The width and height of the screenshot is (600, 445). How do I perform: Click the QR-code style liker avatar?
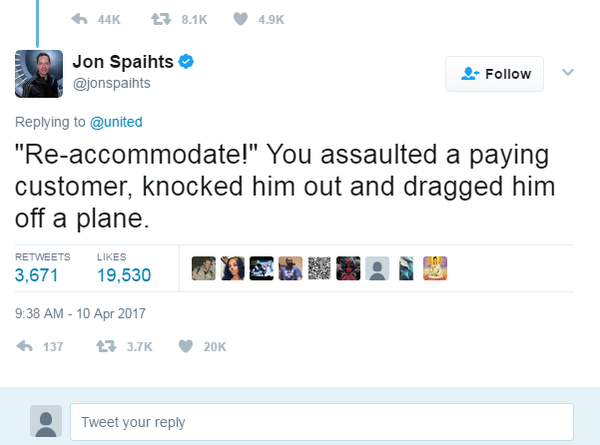(x=319, y=267)
